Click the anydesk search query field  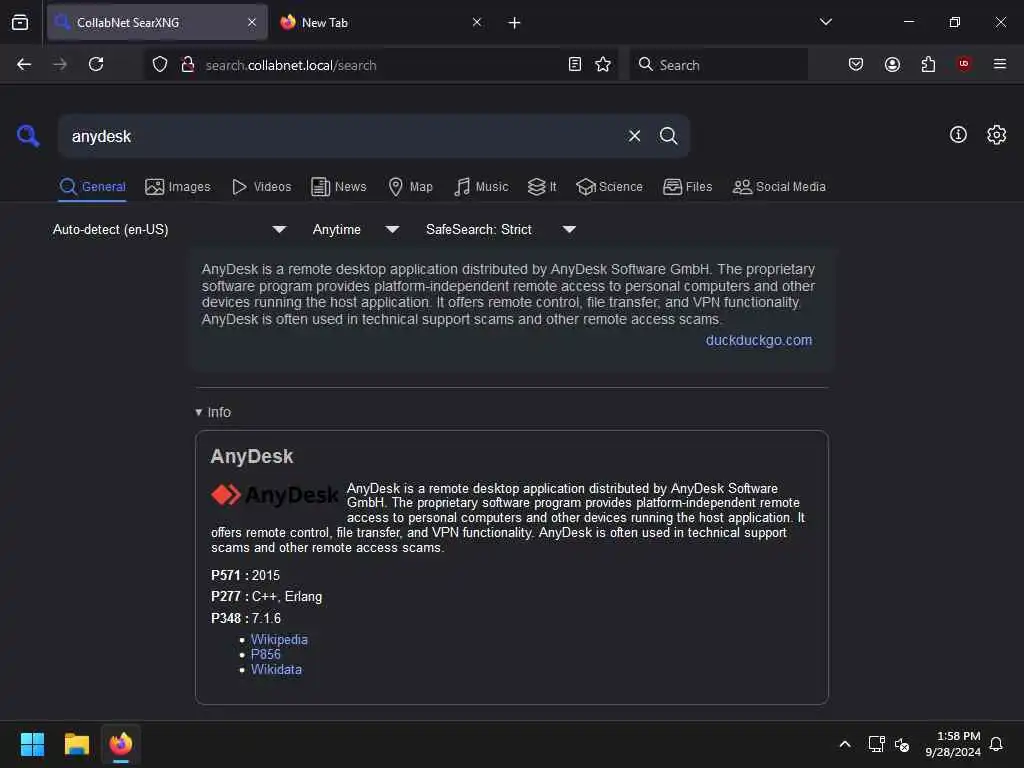[343, 136]
